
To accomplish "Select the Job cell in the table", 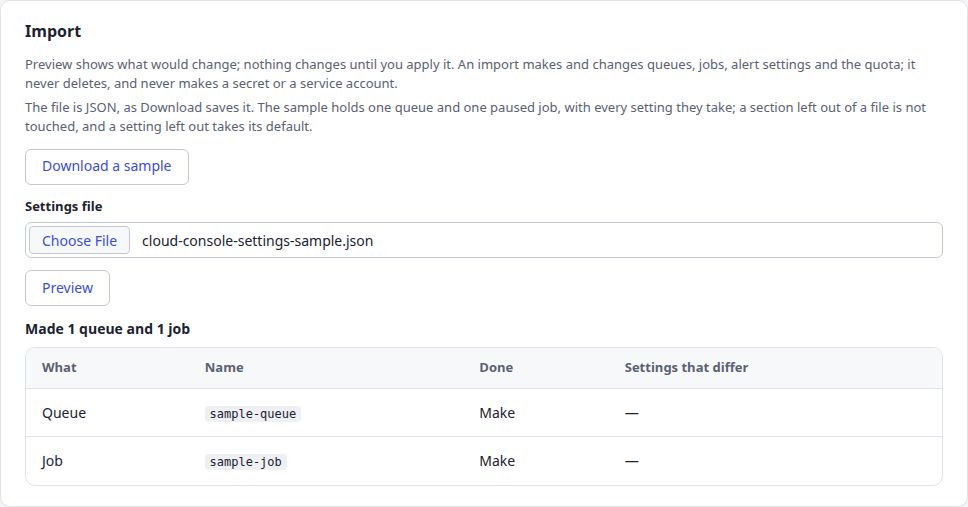I will point(52,461).
